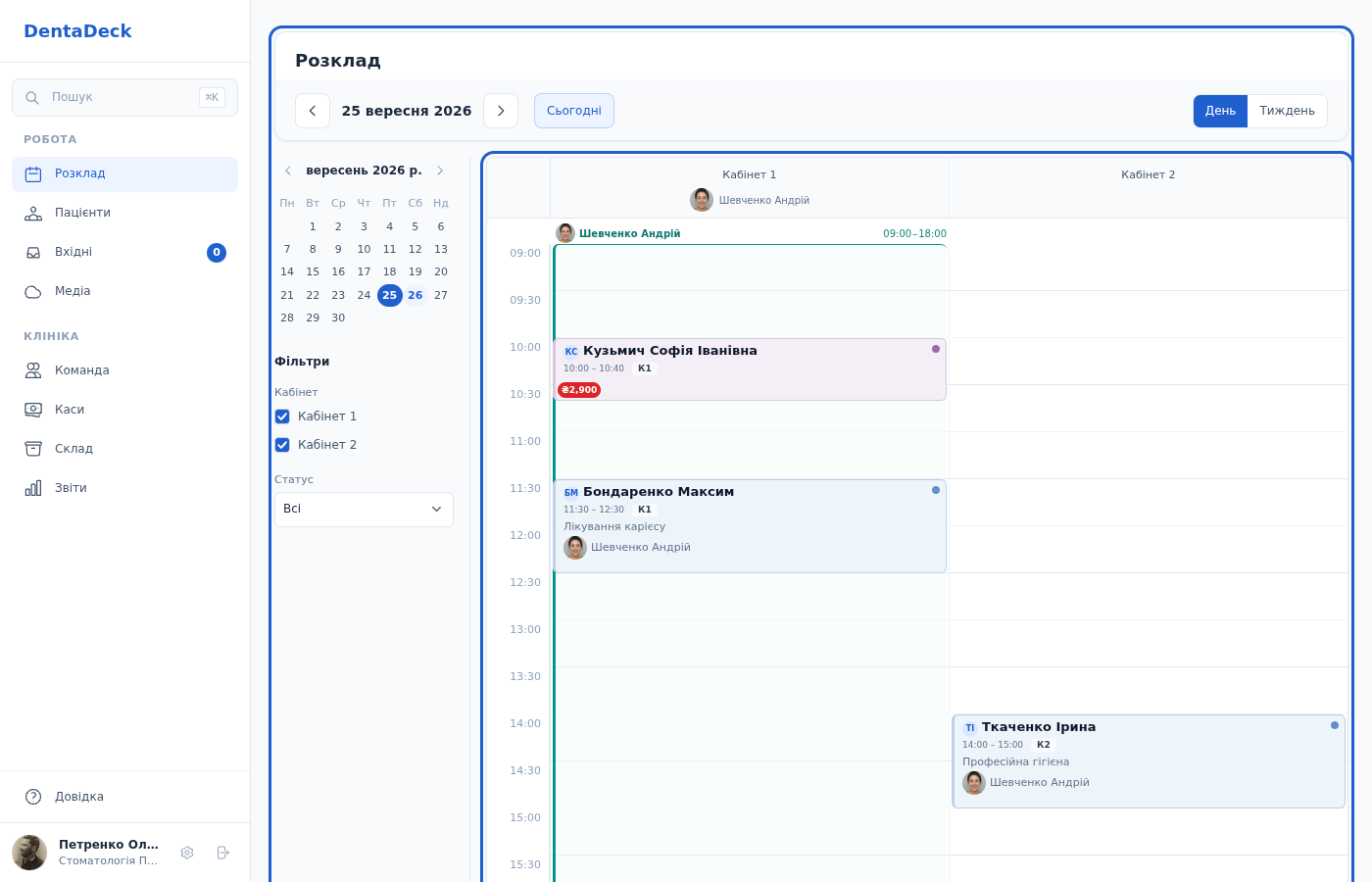Open the Каси cash register icon
Viewport: 1372px width, 882px height.
(33, 410)
